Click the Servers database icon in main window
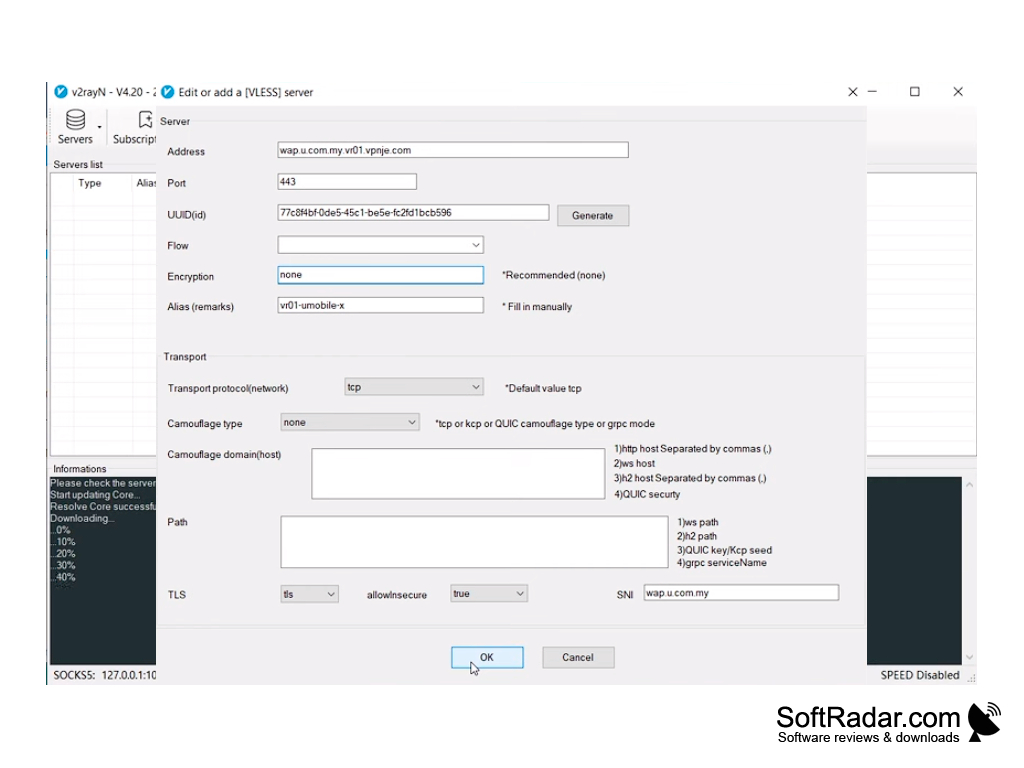Image resolution: width=1024 pixels, height=768 pixels. 75,120
